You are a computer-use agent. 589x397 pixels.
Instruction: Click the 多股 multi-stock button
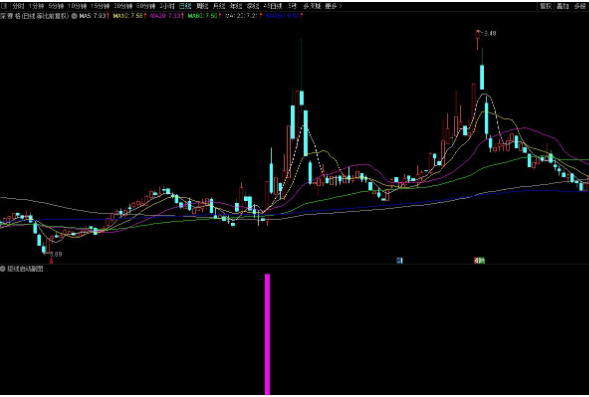click(580, 6)
